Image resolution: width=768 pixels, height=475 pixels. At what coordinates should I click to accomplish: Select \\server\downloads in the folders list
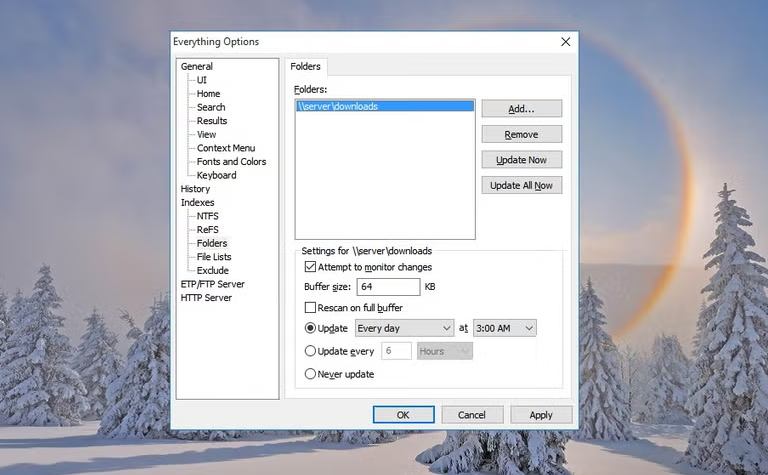385,106
